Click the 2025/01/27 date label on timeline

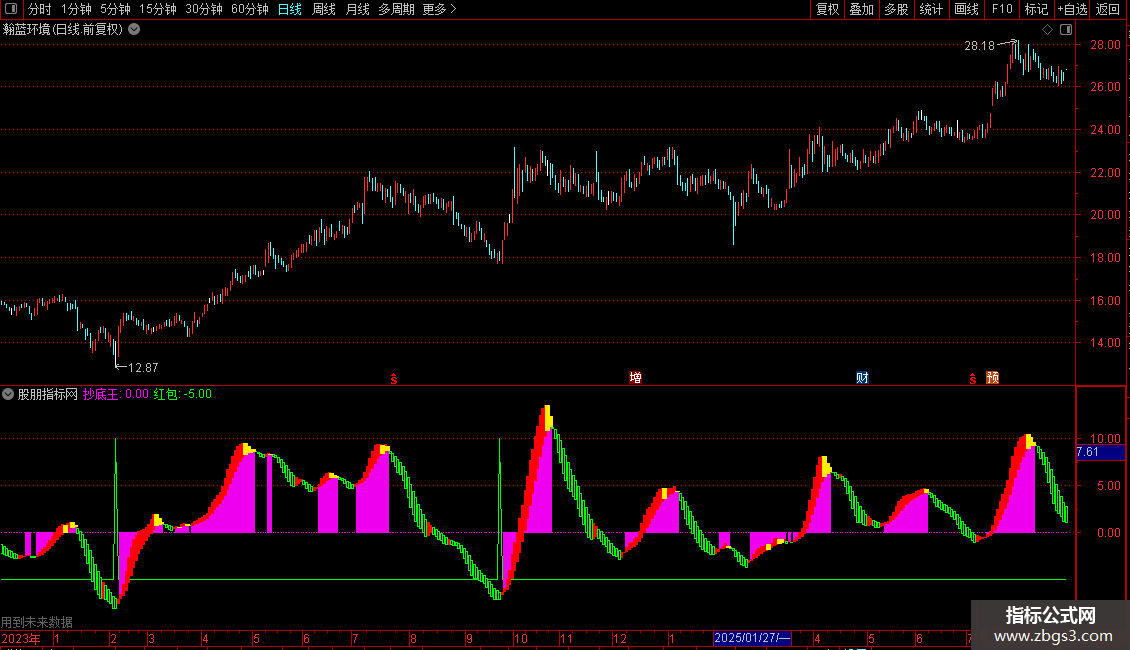coord(752,638)
